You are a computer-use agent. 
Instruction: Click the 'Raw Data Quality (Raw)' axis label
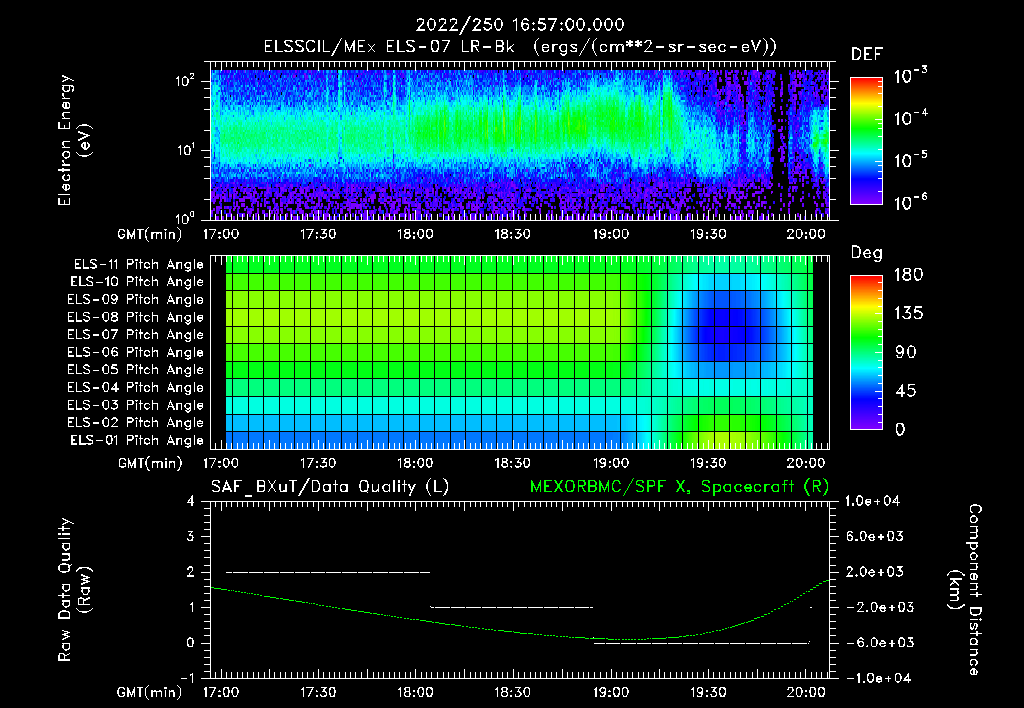point(74,589)
